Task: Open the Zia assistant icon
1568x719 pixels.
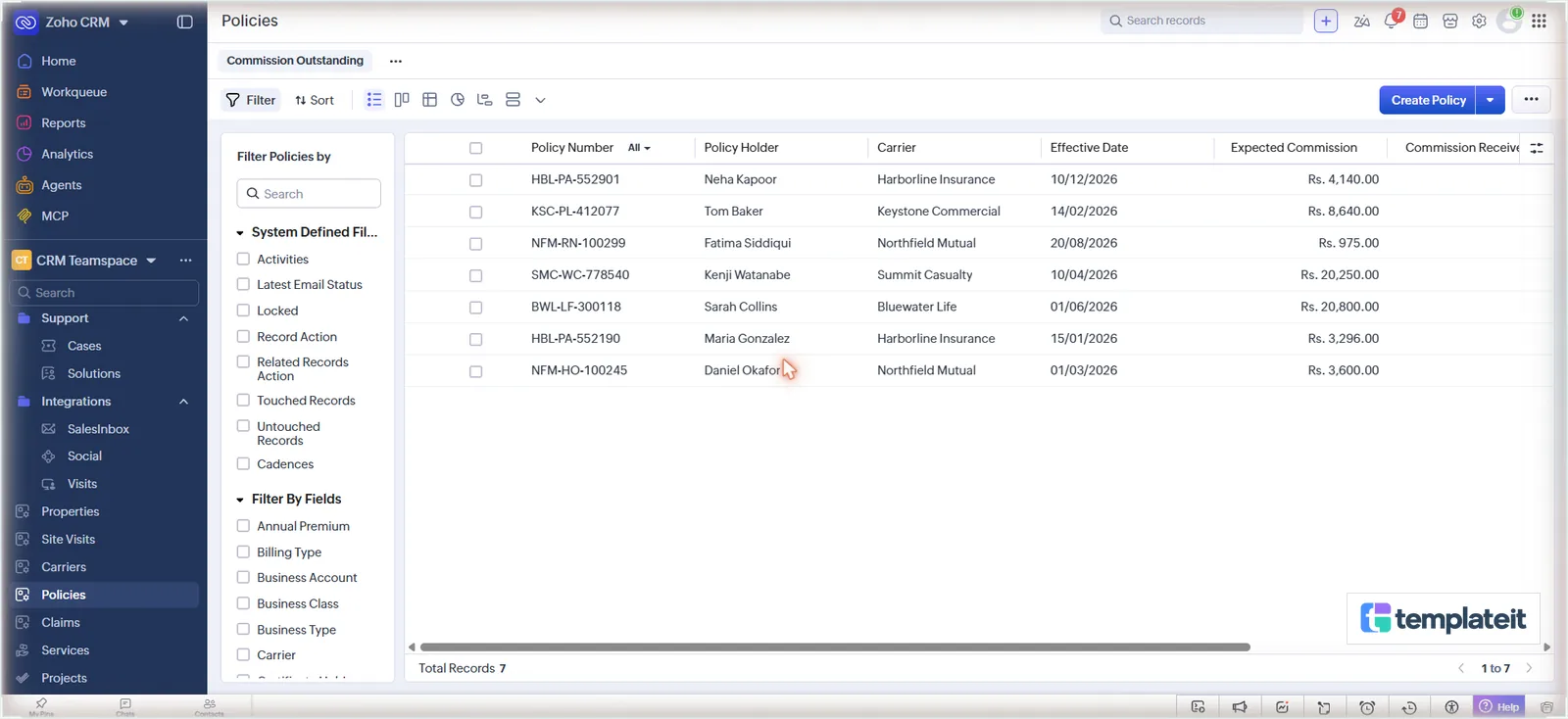Action: [1361, 21]
